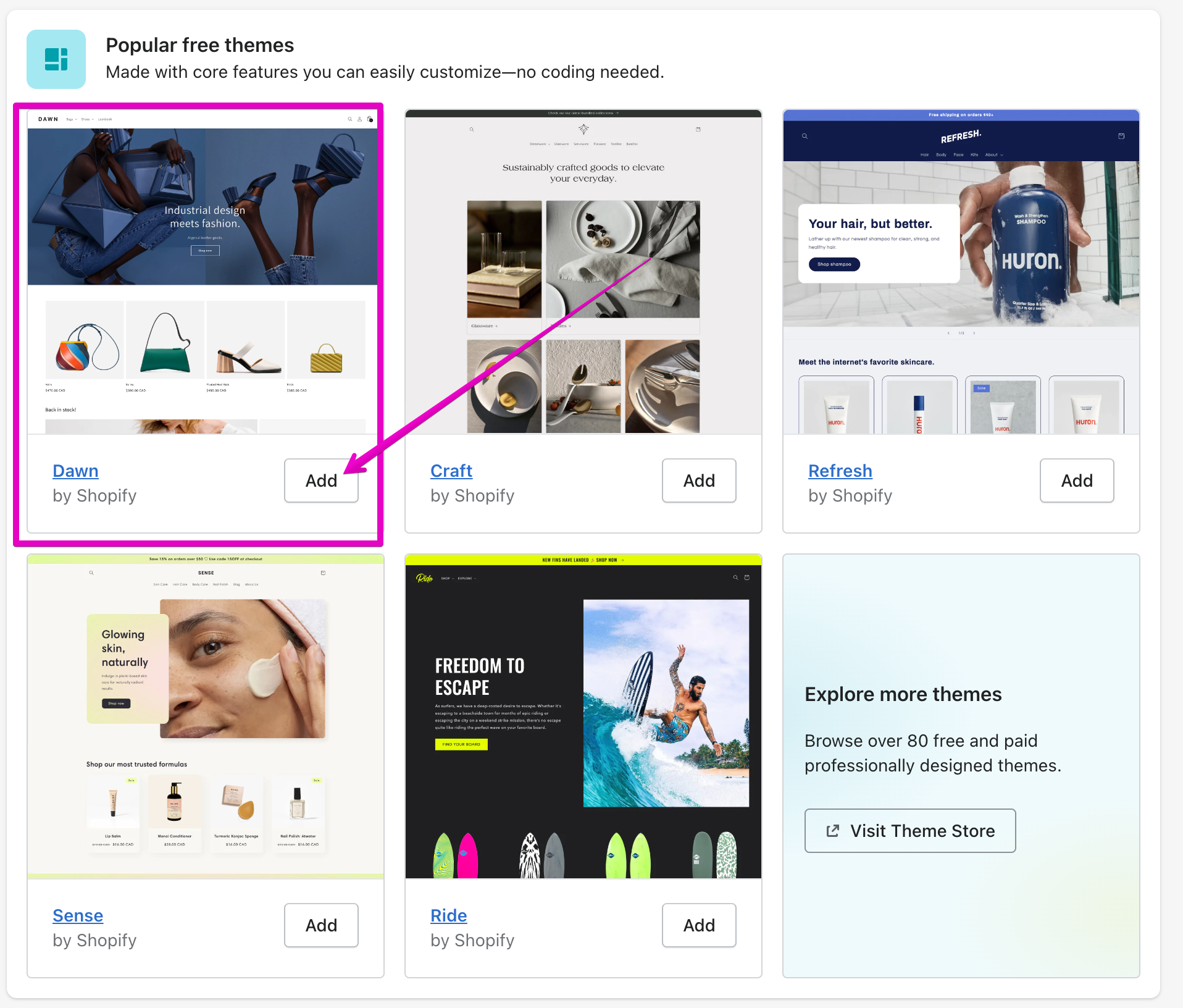Click 'by Shopify' under Refresh
This screenshot has width=1183, height=1008.
(x=850, y=496)
